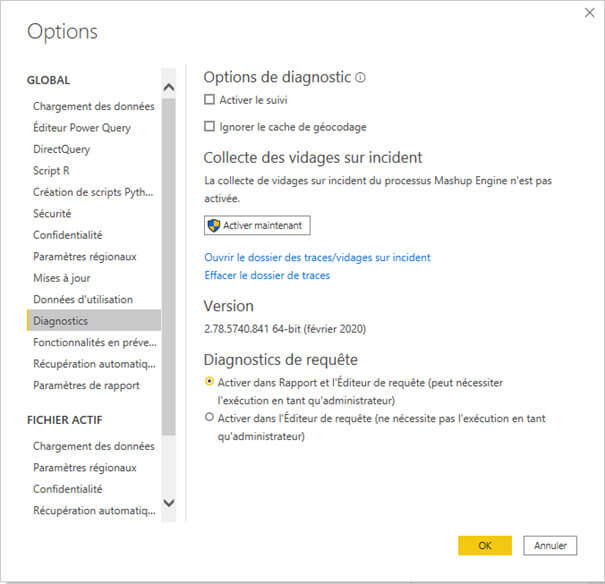Close the Options dialog with X
This screenshot has width=605, height=584.
[x=589, y=13]
